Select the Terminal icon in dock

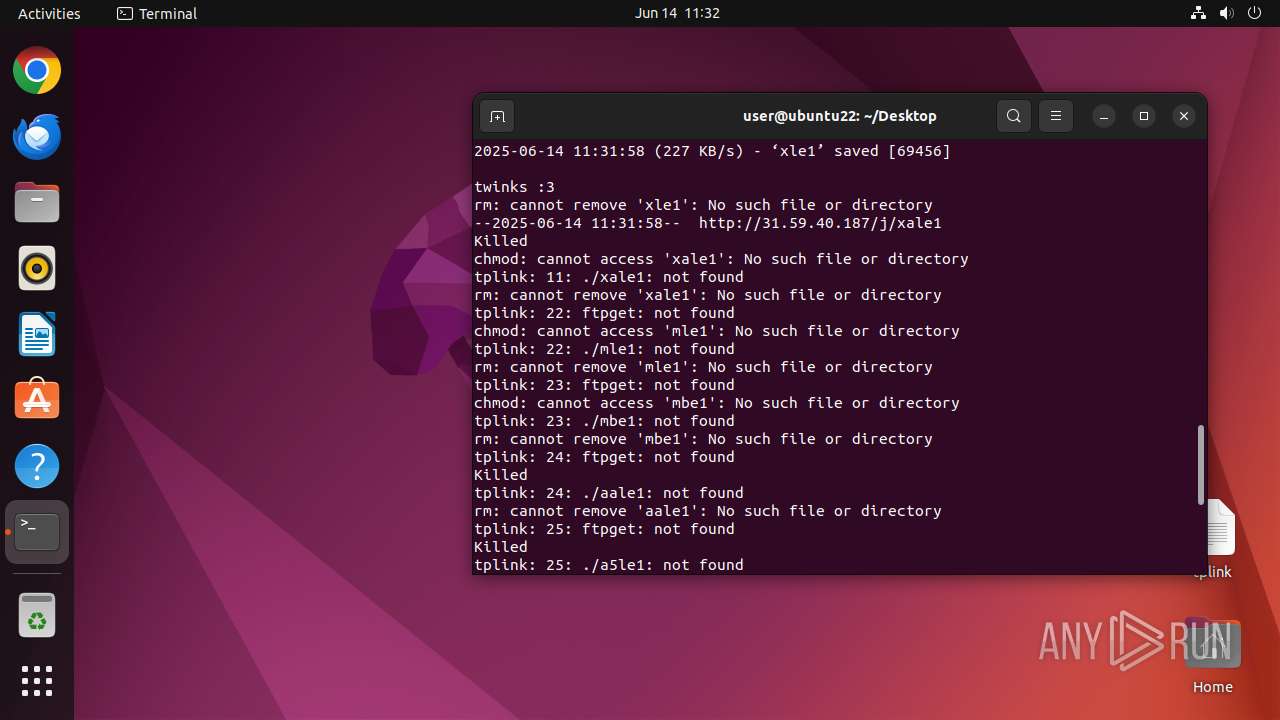pyautogui.click(x=37, y=532)
